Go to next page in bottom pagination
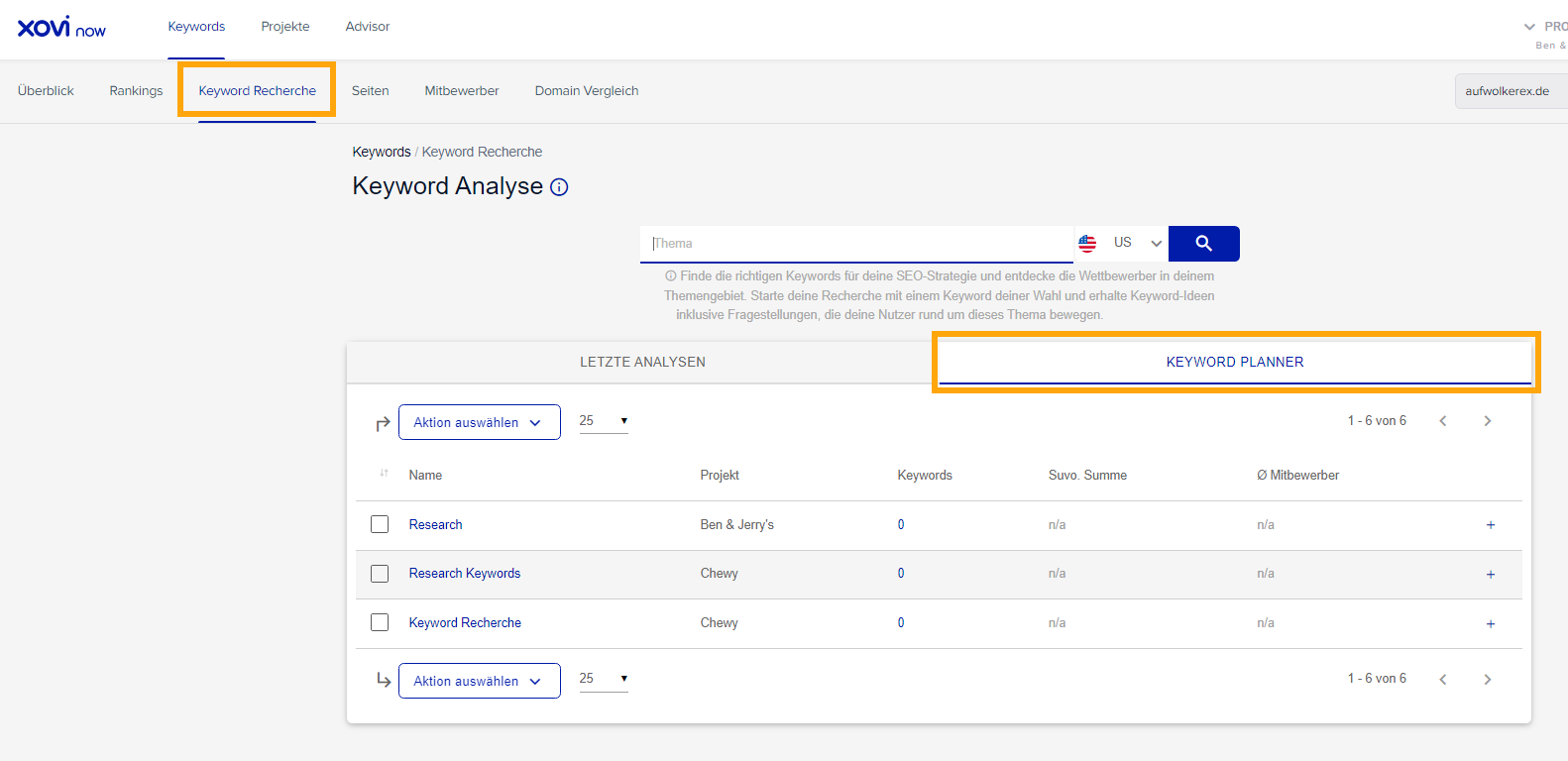This screenshot has height=761, width=1568. tap(1487, 680)
